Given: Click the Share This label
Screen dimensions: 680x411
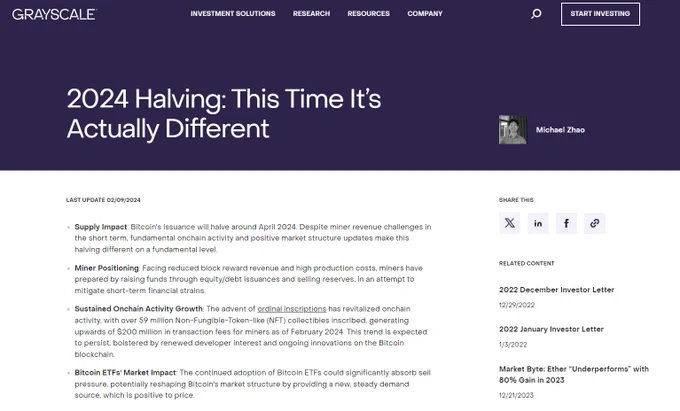Looking at the screenshot, I should [x=516, y=200].
